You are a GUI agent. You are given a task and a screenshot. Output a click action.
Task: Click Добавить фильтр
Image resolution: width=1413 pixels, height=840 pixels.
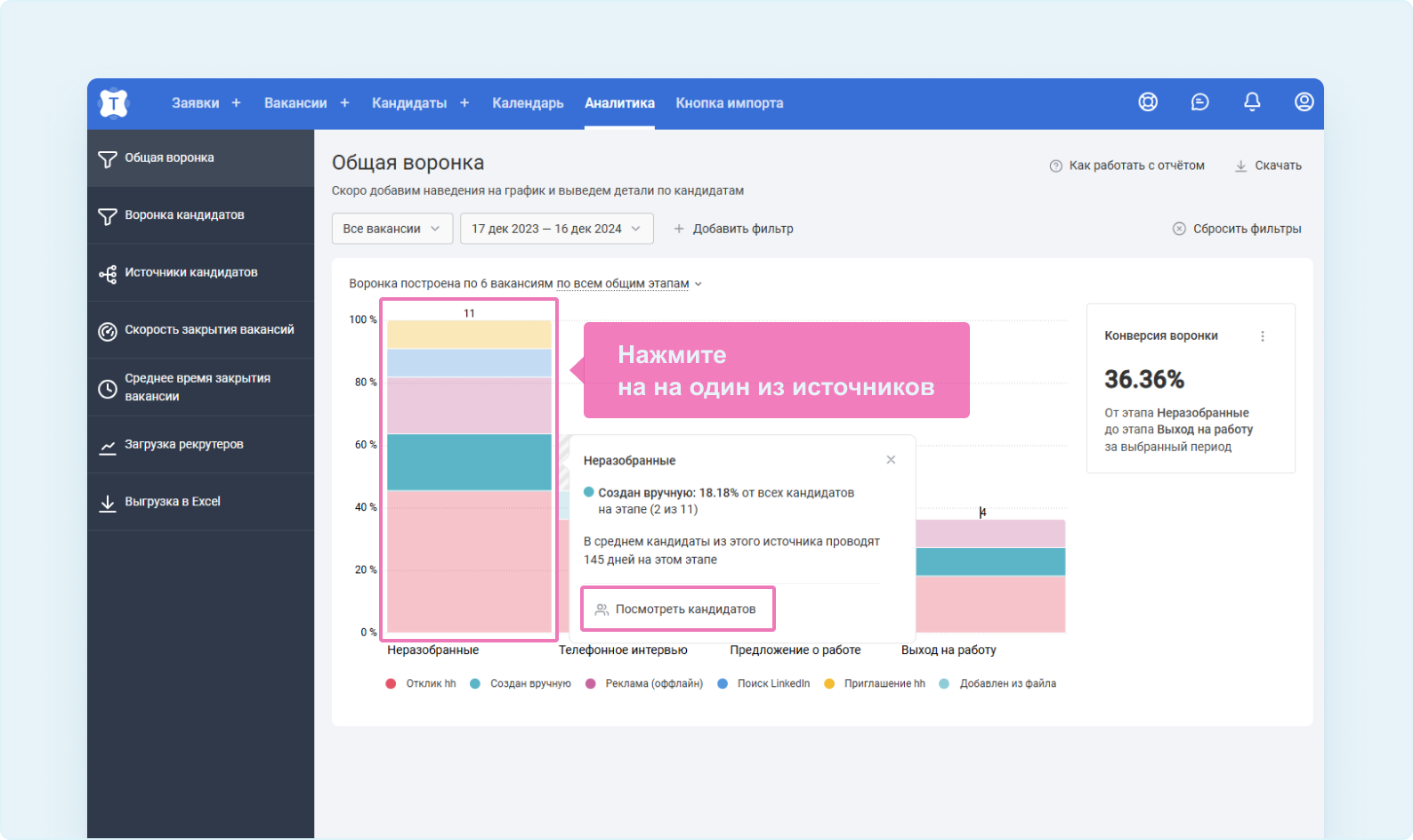tap(733, 229)
